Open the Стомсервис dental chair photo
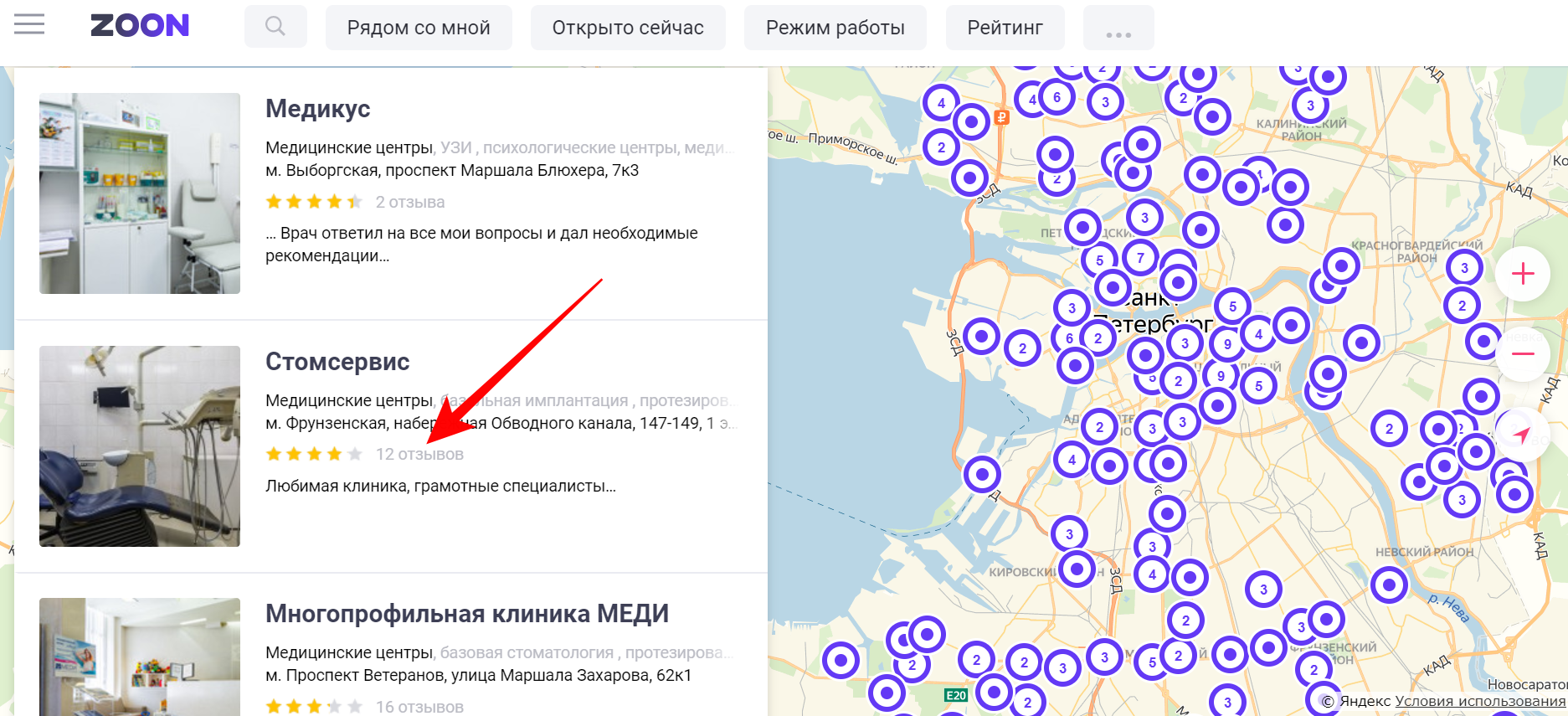 pos(140,446)
